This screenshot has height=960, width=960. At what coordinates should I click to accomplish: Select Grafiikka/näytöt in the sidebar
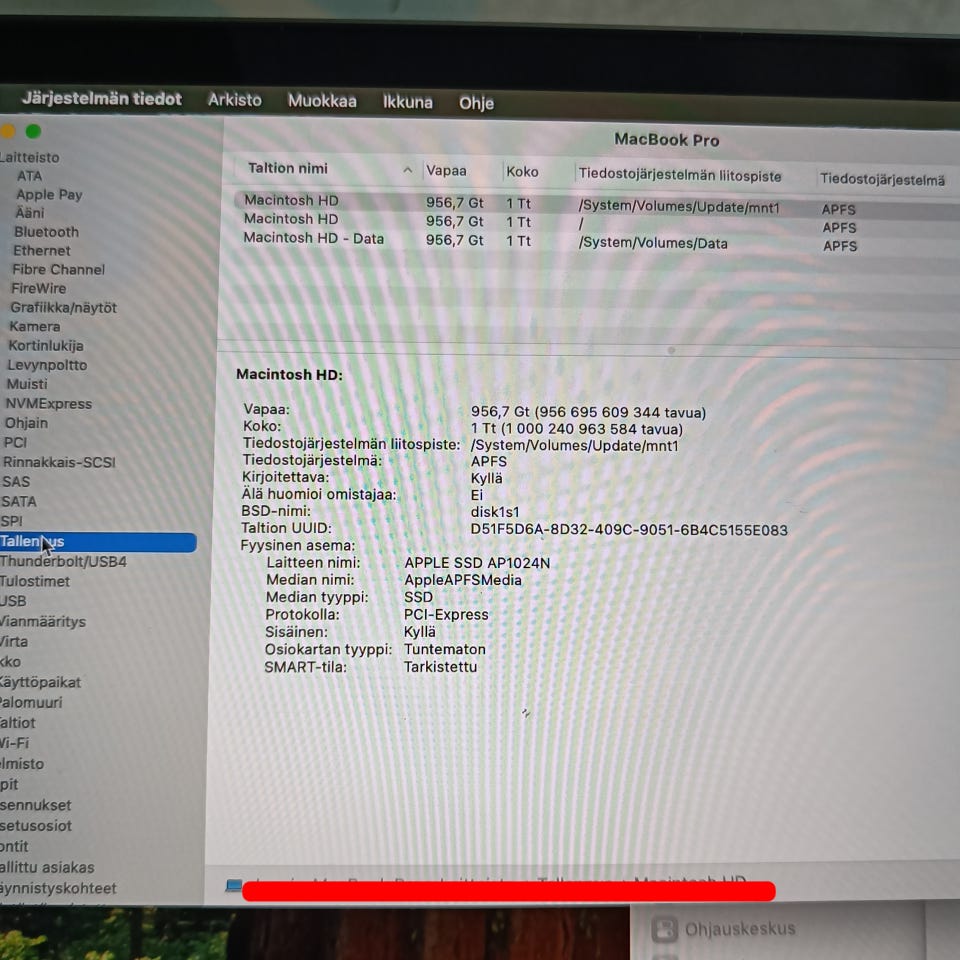click(x=63, y=307)
